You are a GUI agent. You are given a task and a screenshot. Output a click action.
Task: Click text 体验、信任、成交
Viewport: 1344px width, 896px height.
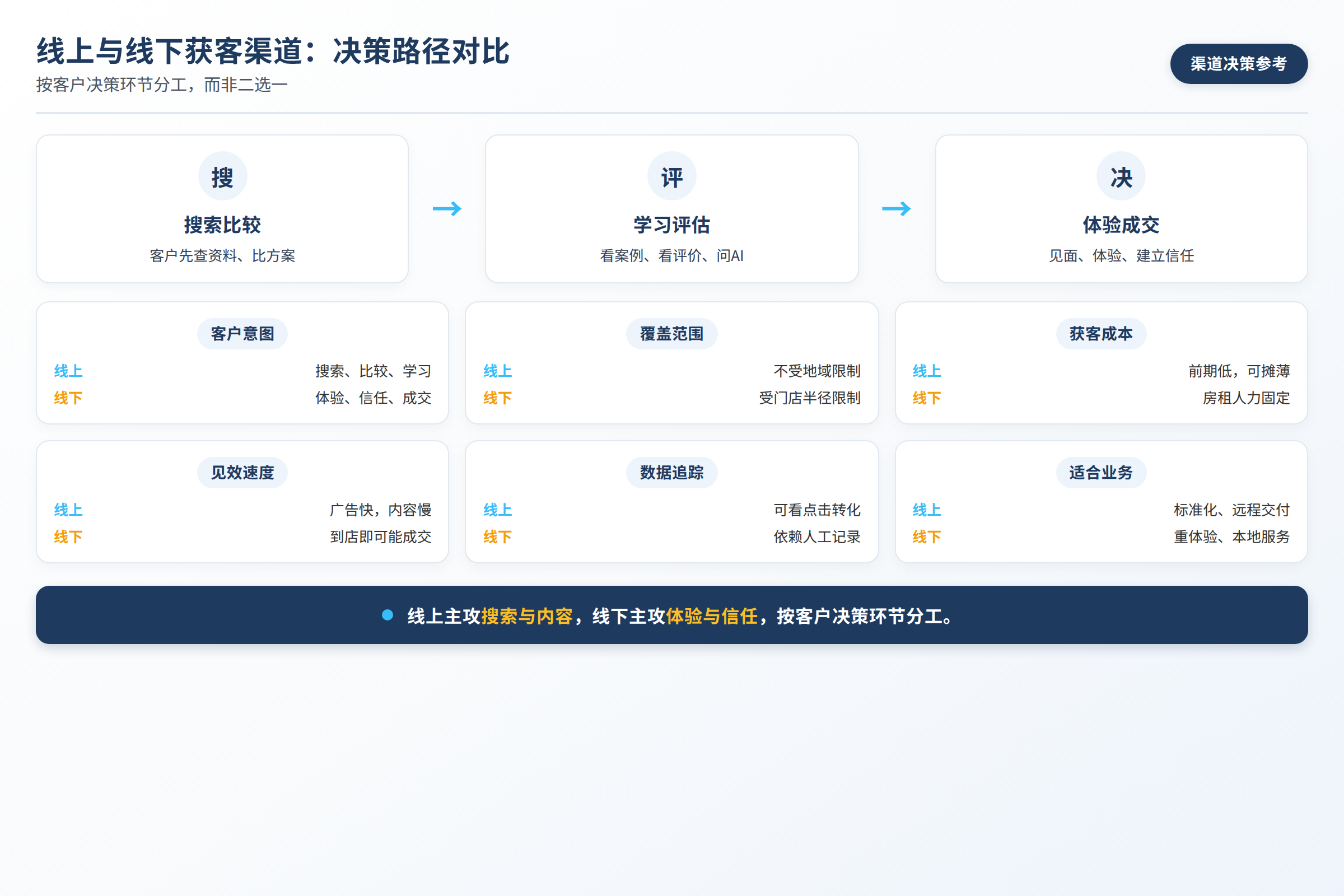point(373,398)
